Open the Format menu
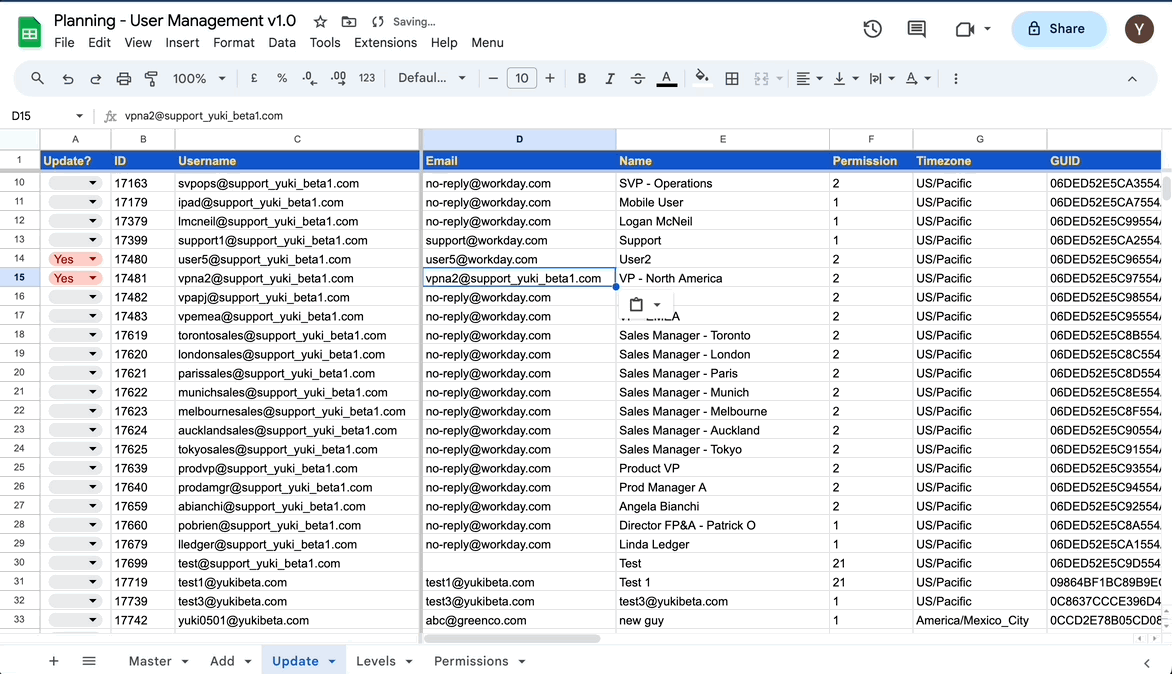 pyautogui.click(x=234, y=43)
